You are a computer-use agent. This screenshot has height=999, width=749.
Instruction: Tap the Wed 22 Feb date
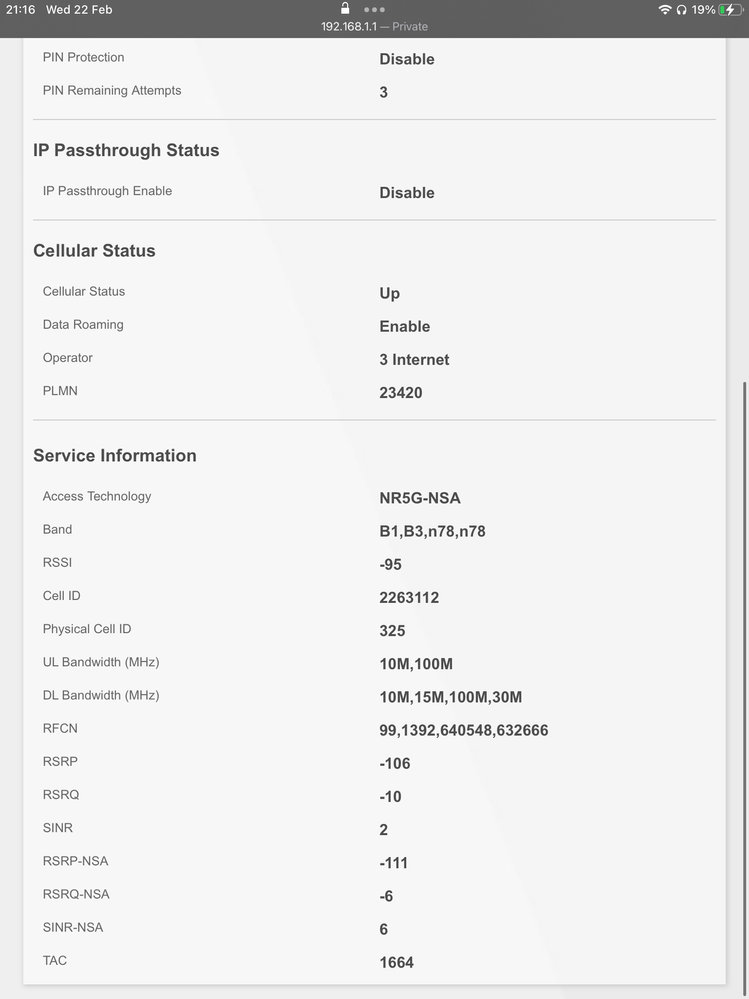pyautogui.click(x=79, y=10)
